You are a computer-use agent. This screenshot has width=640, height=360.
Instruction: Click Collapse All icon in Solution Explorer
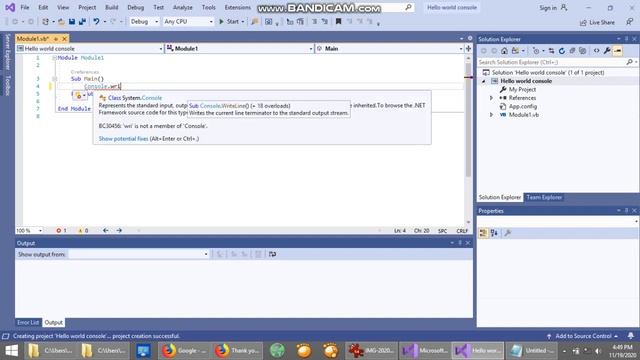tap(572, 51)
